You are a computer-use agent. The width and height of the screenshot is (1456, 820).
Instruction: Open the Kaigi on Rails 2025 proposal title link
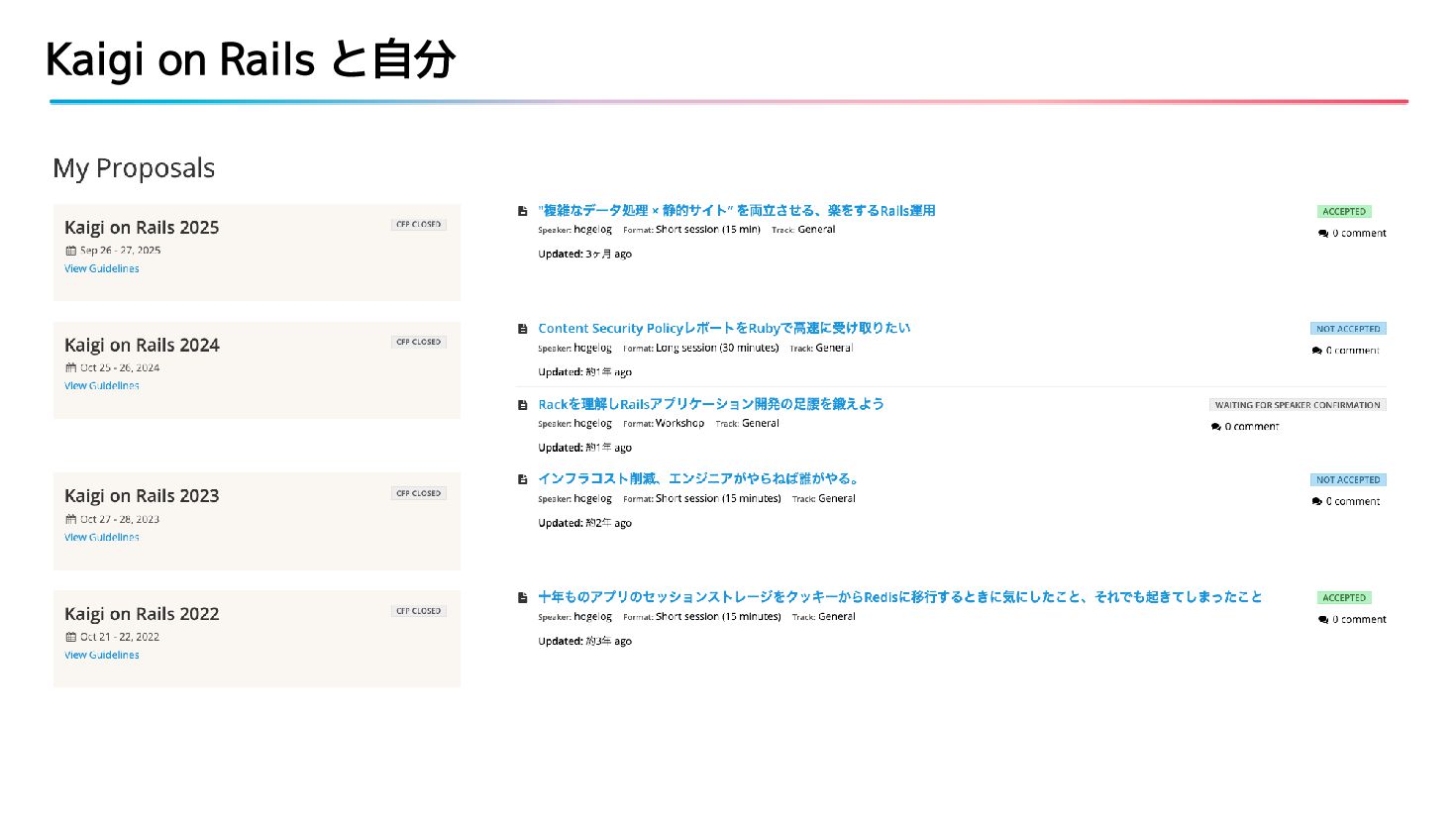736,211
